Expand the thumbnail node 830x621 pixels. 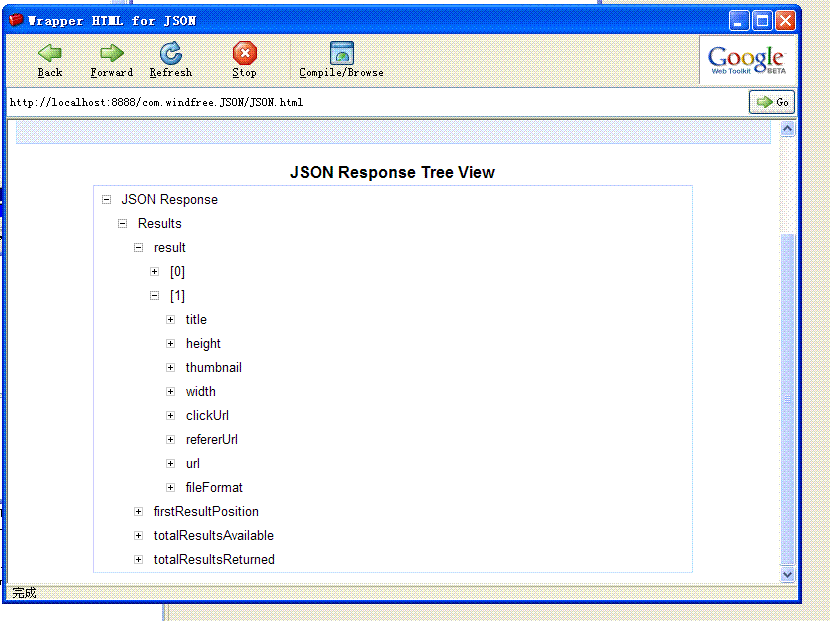click(x=170, y=367)
